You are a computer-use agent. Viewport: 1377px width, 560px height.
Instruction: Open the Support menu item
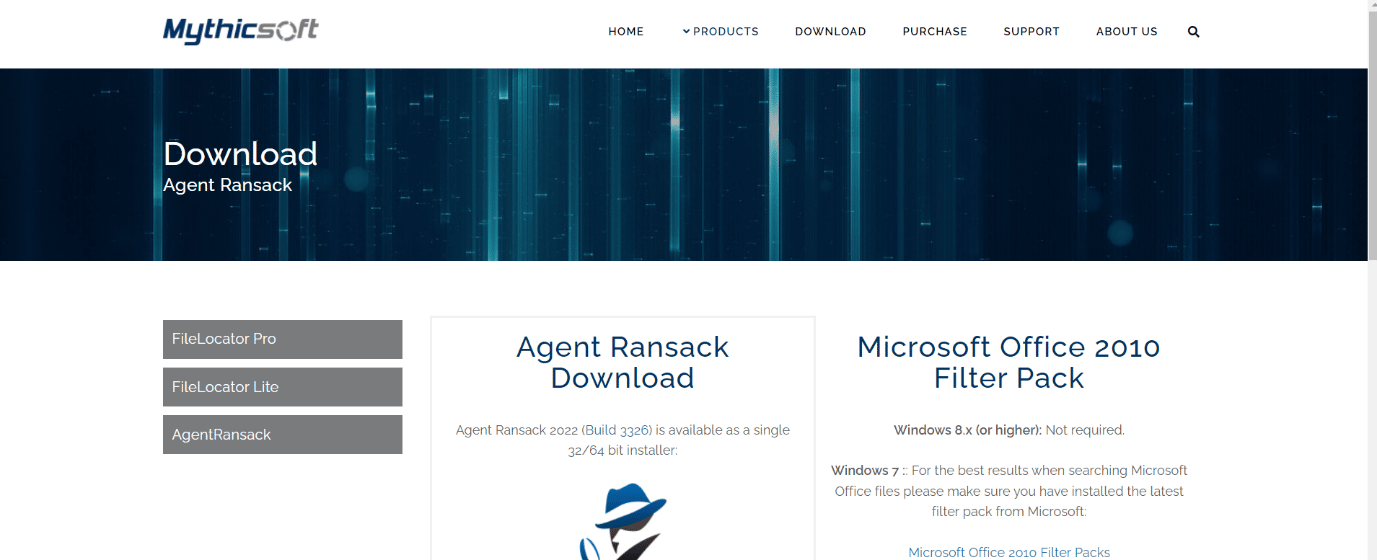click(1031, 32)
